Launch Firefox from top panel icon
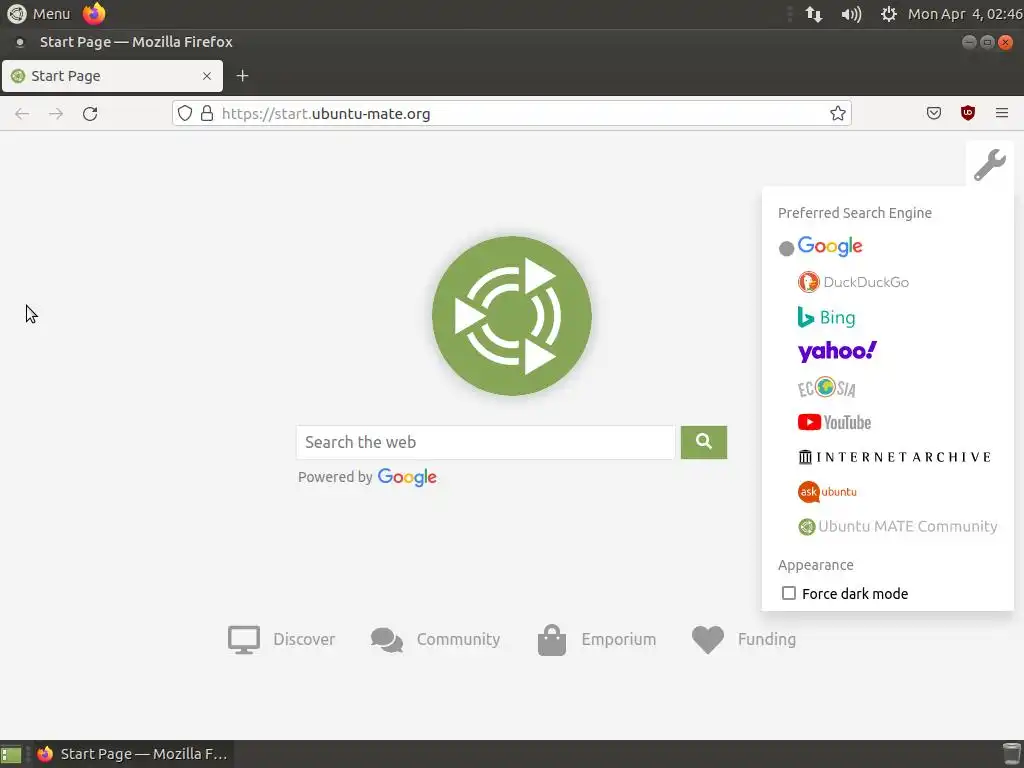The image size is (1024, 768). tap(94, 14)
